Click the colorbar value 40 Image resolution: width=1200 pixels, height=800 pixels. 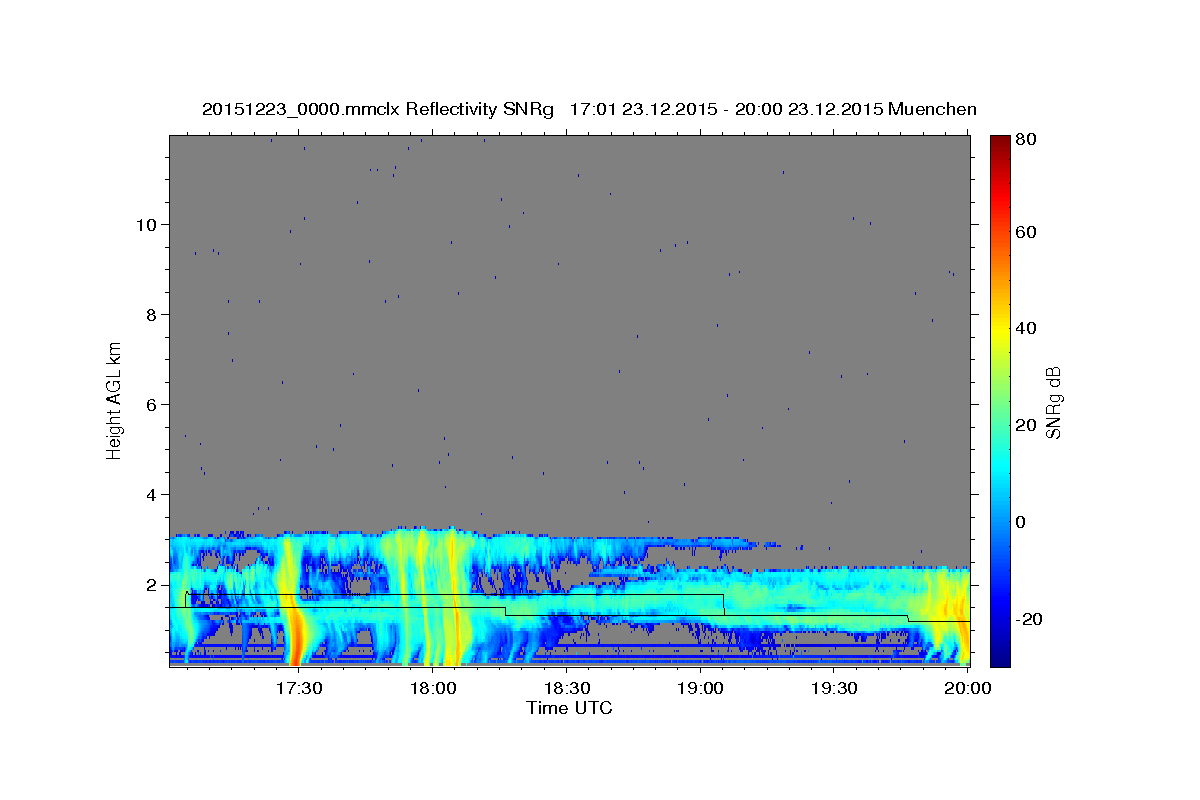[1026, 328]
